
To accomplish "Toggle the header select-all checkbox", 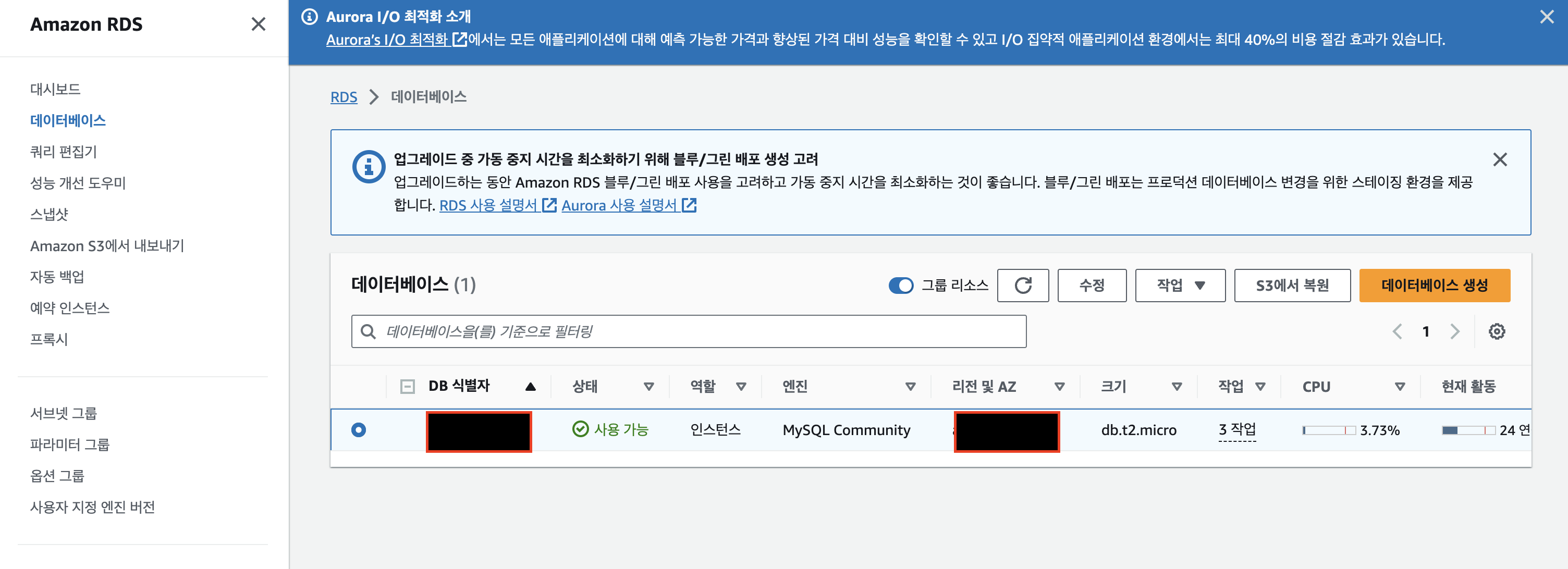I will pyautogui.click(x=407, y=387).
